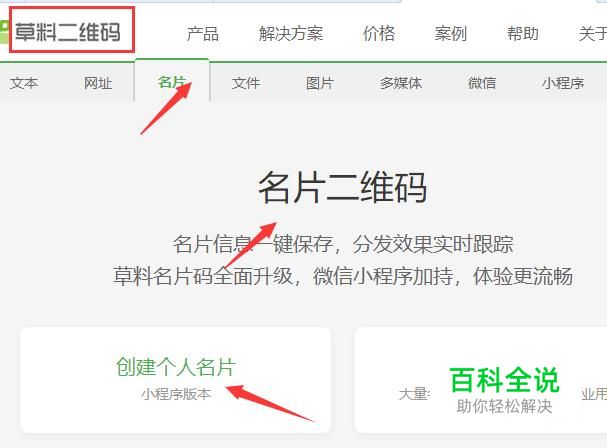Switch to the 小程序 tab
This screenshot has height=448, width=607.
(562, 83)
